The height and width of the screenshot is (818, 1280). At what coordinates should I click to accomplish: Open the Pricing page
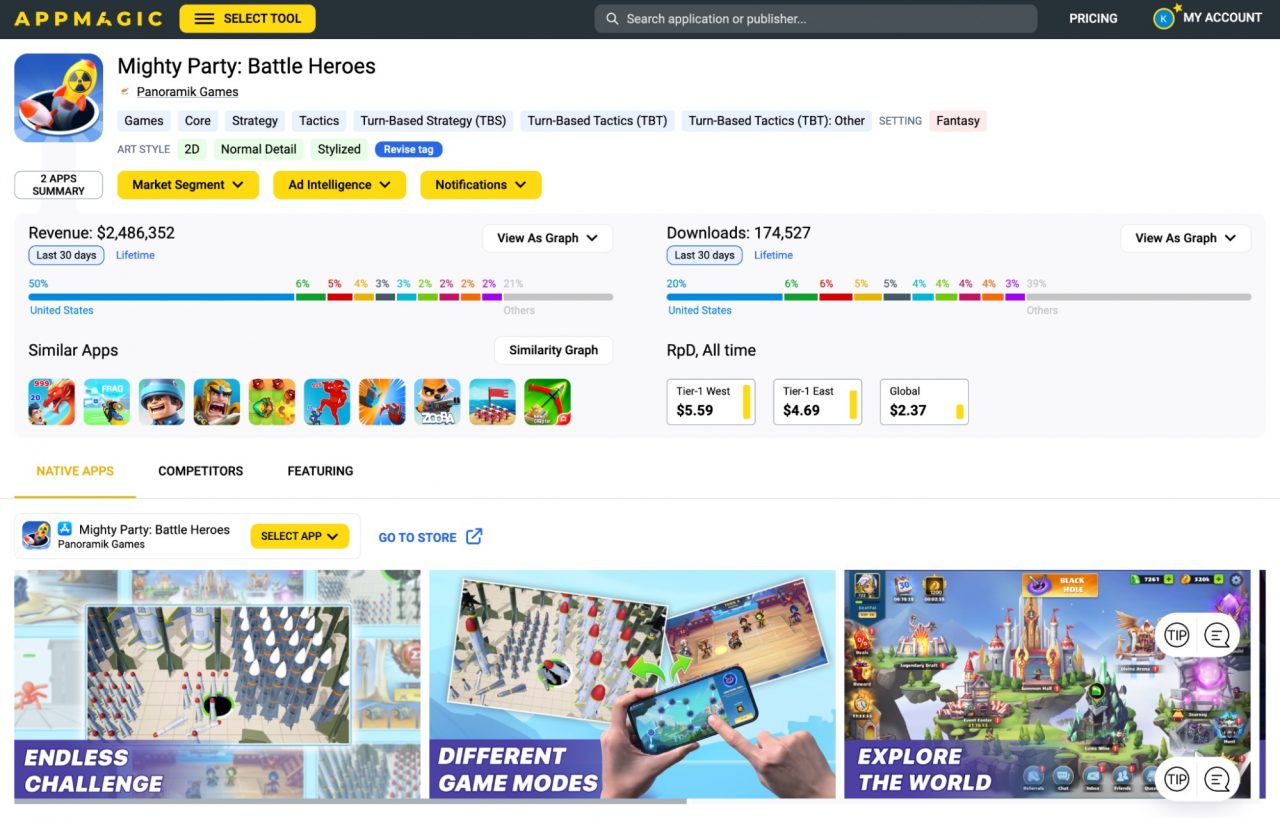(x=1093, y=18)
